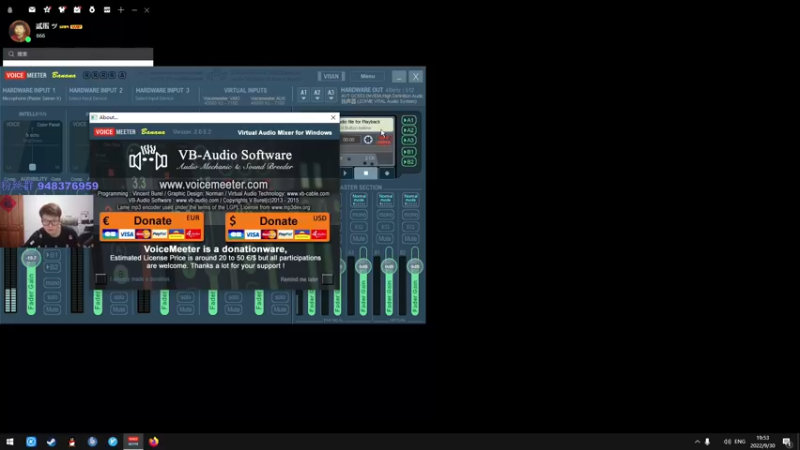Screen dimensions: 800x450
Task: Toggle recorder routing to A1
Action: click(x=409, y=120)
